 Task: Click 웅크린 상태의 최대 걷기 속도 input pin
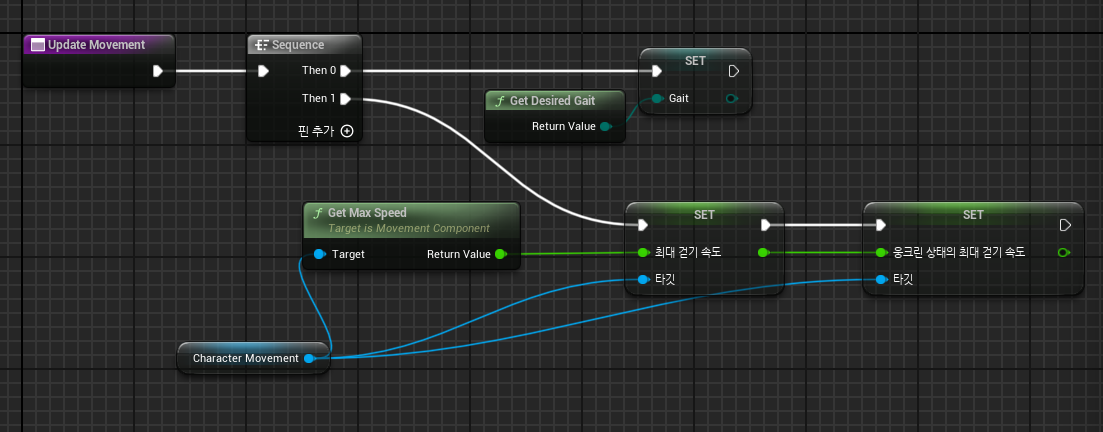(x=881, y=252)
